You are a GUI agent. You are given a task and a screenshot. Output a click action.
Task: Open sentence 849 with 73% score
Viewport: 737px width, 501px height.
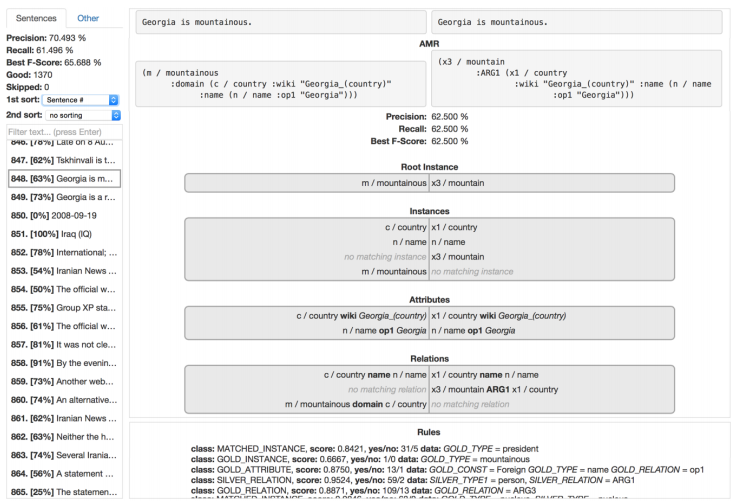63,197
